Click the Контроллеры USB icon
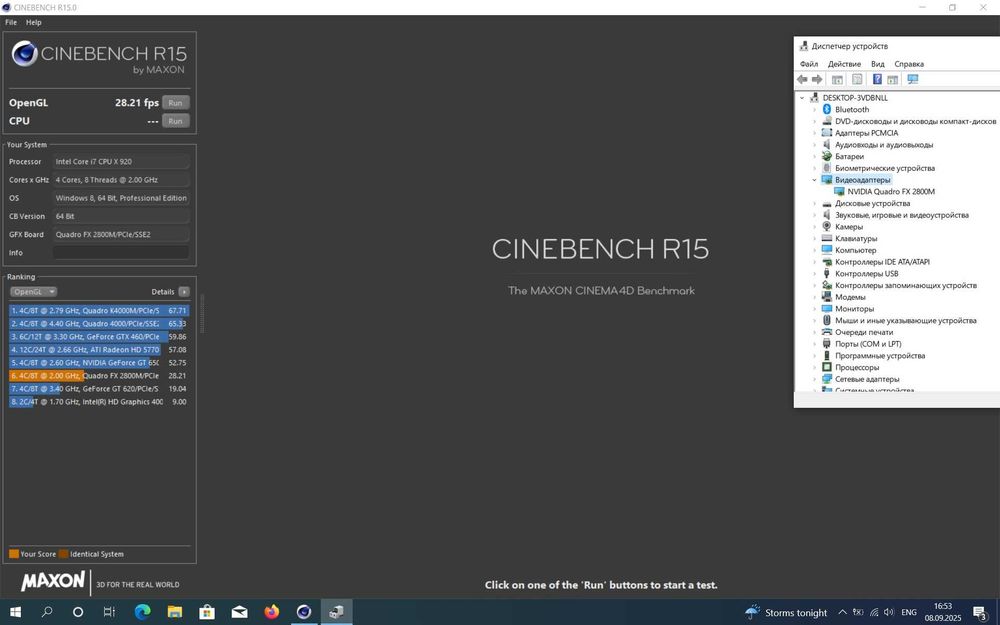1000x625 pixels. pos(827,274)
